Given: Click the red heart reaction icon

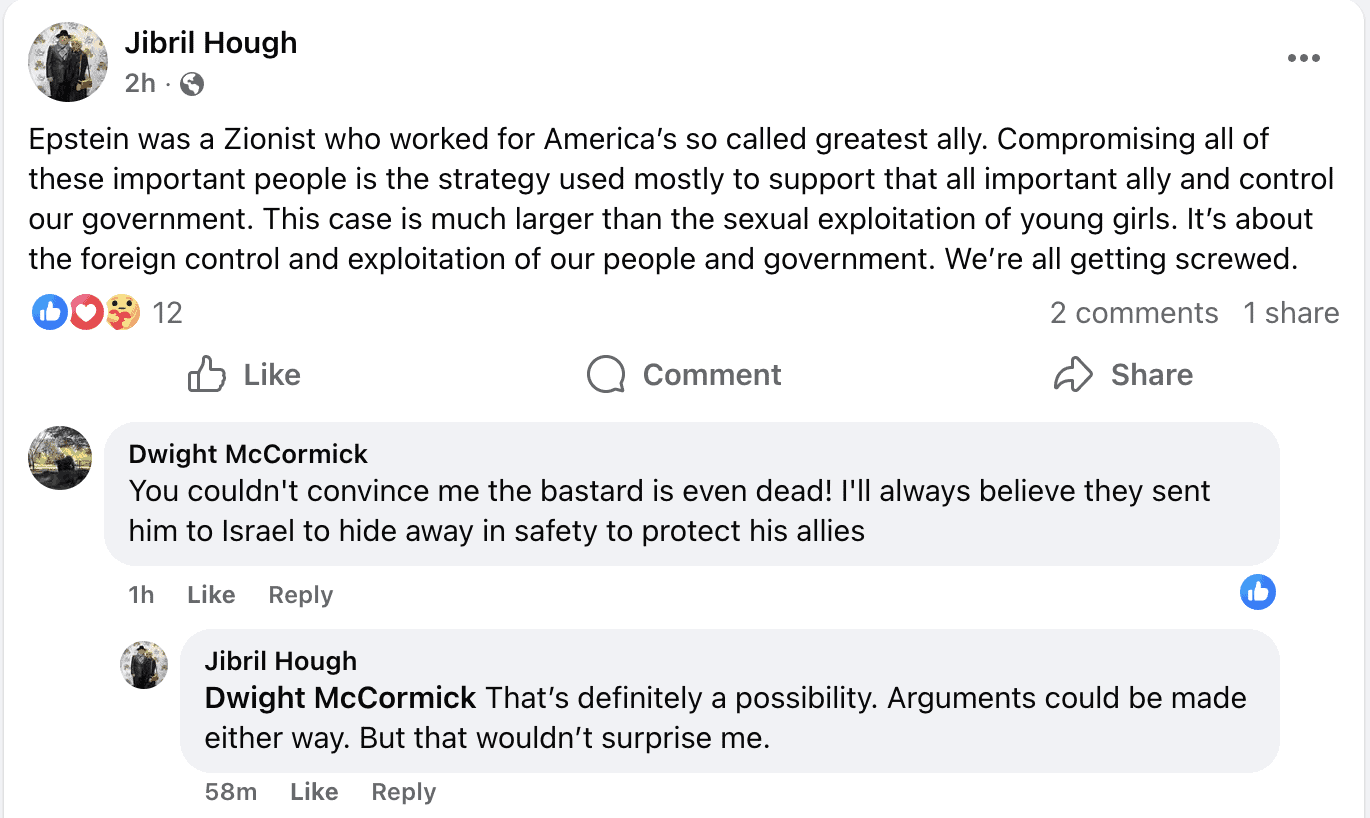Looking at the screenshot, I should 86,313.
